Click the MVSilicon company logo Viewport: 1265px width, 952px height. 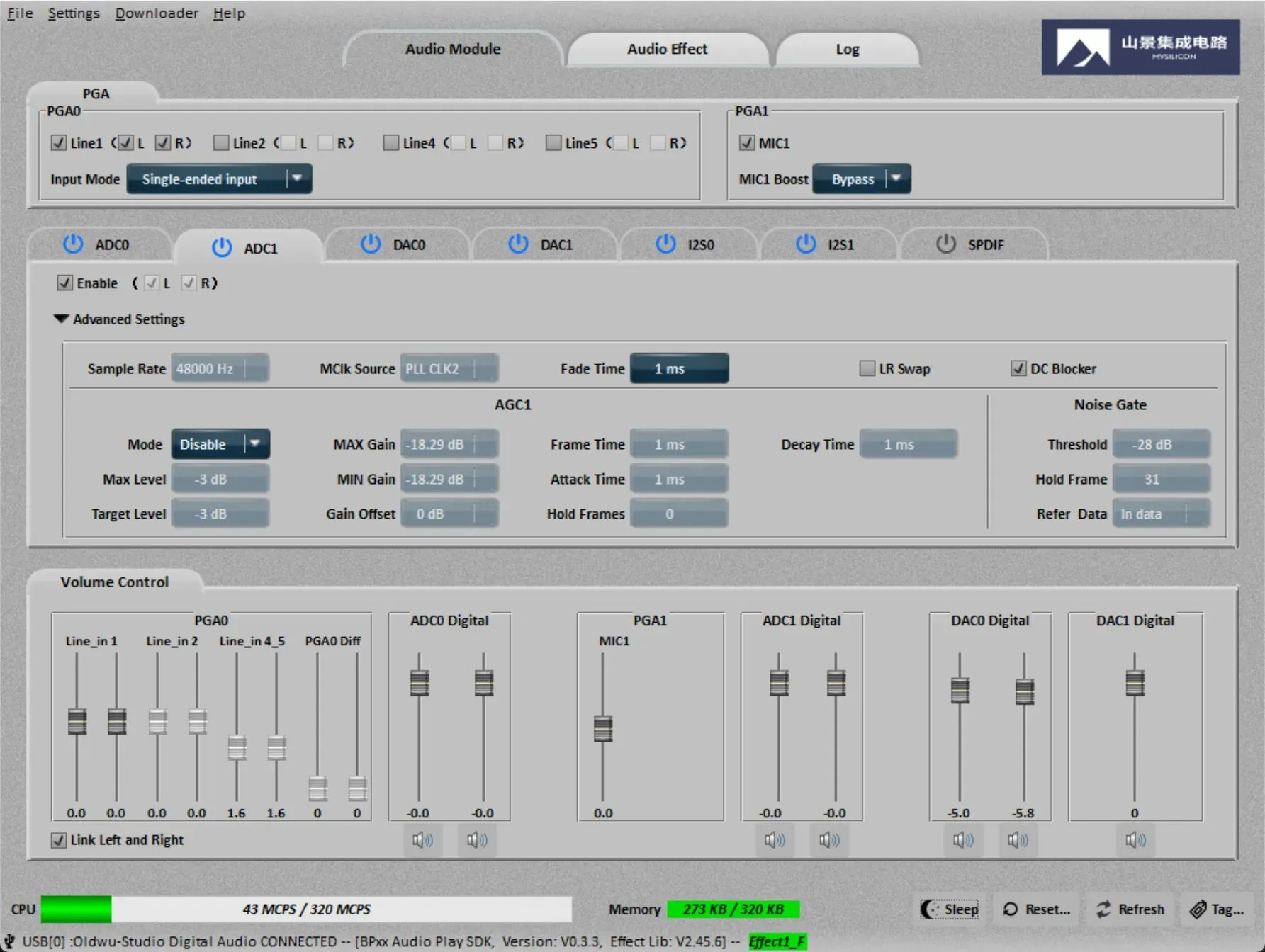click(x=1140, y=47)
